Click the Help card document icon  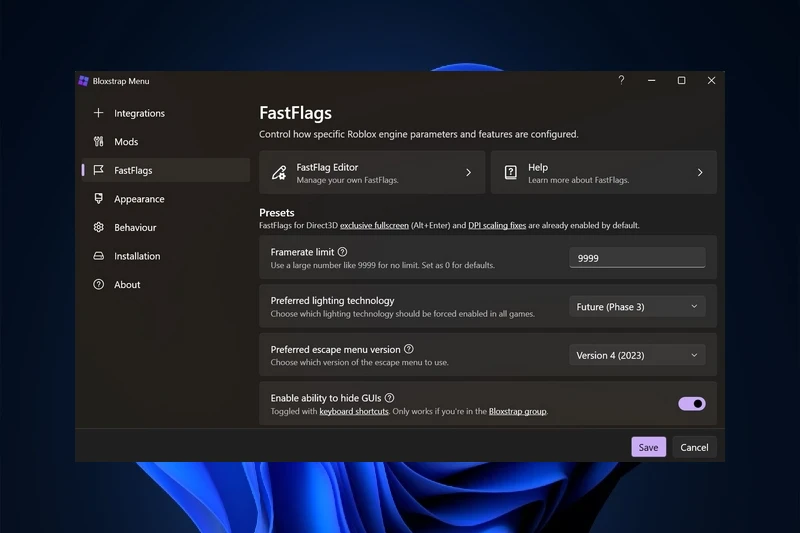(x=510, y=173)
